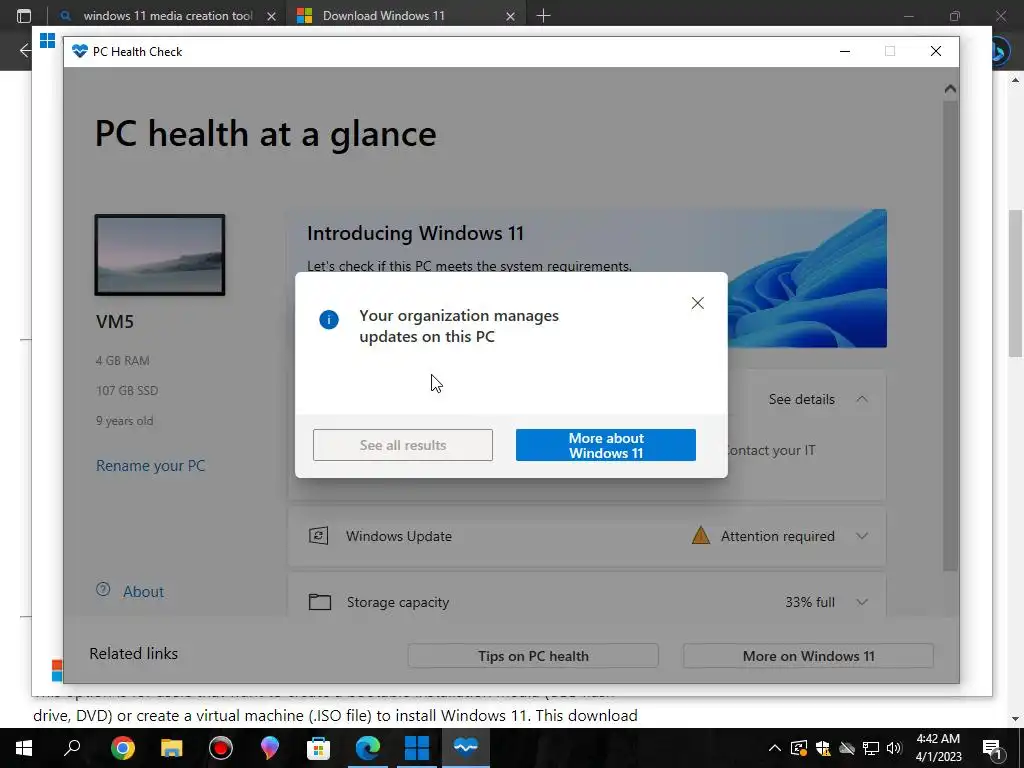Show hidden system tray icons
The width and height of the screenshot is (1024, 768).
point(775,748)
